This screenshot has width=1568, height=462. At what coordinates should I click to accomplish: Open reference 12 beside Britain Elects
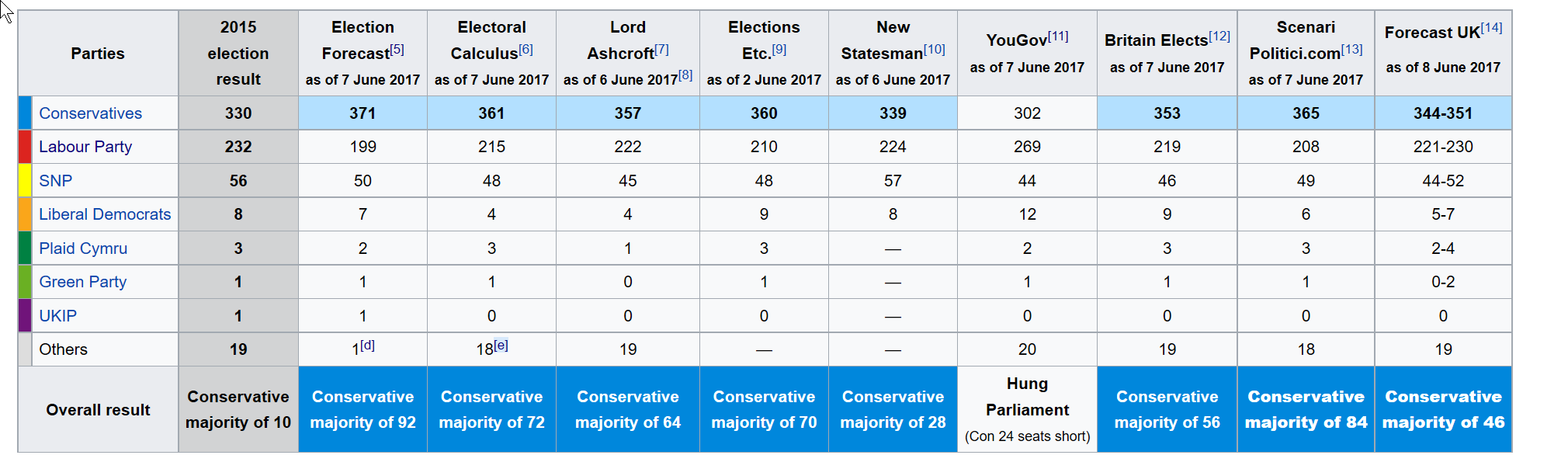tap(1219, 36)
